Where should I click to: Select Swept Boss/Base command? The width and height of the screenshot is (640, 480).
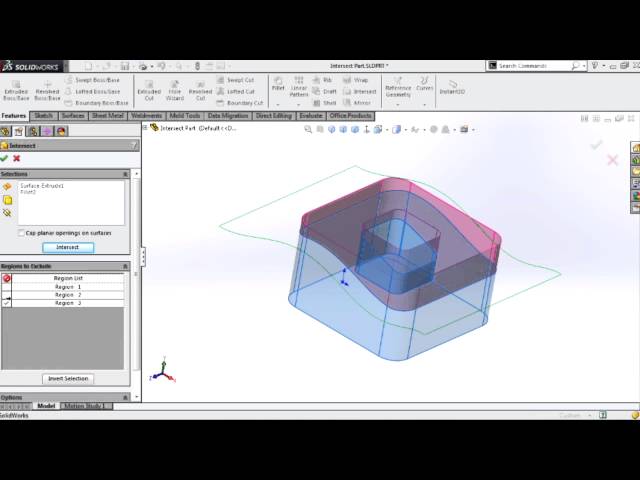point(93,80)
